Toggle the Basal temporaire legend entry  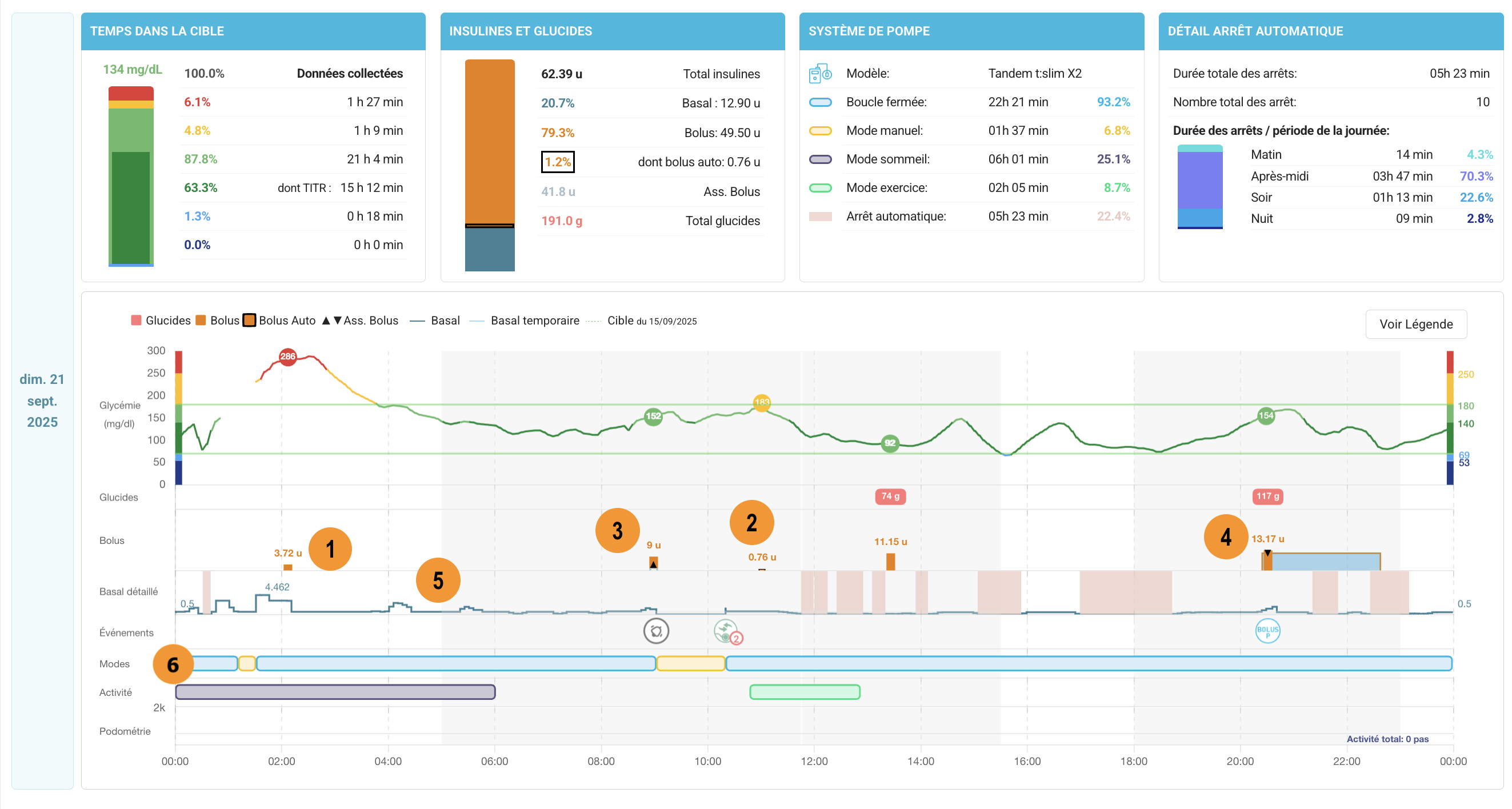524,321
